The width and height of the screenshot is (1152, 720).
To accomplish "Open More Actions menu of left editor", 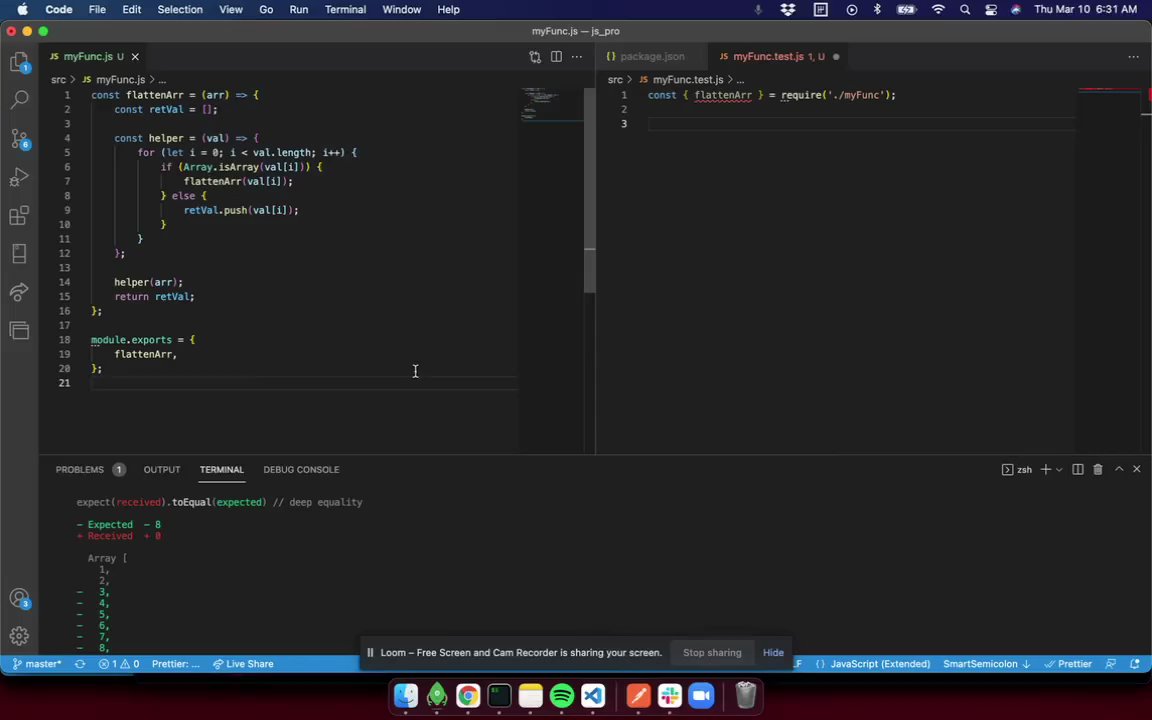I will click(577, 57).
